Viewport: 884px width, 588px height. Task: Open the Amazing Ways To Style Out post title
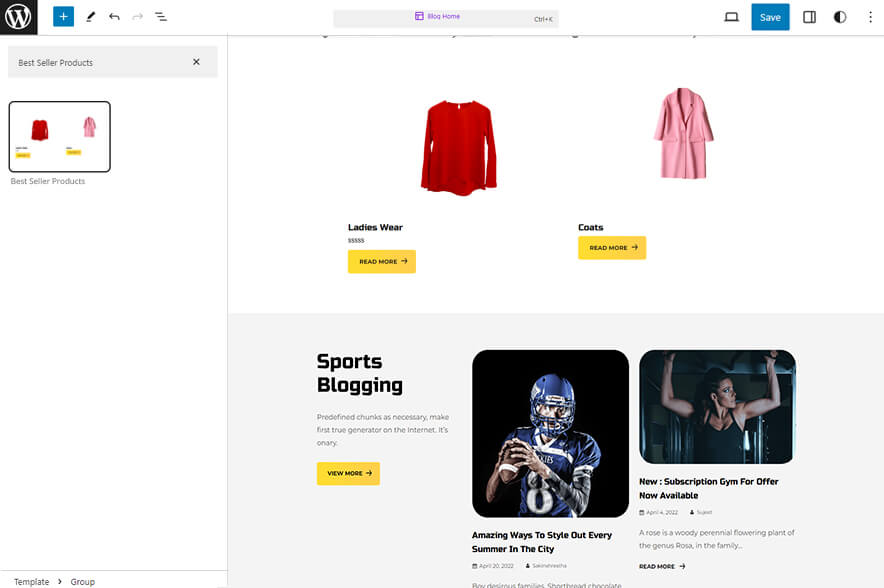pyautogui.click(x=542, y=541)
